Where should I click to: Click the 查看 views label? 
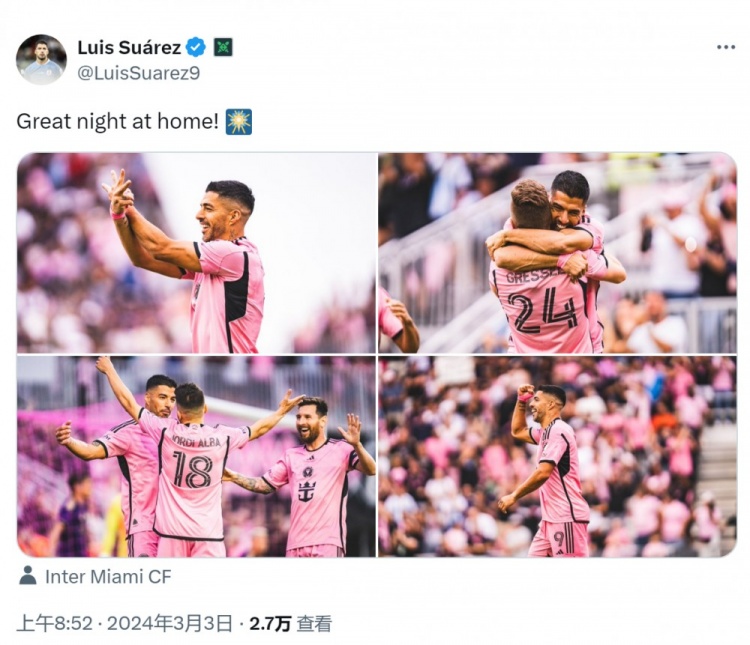(x=314, y=623)
